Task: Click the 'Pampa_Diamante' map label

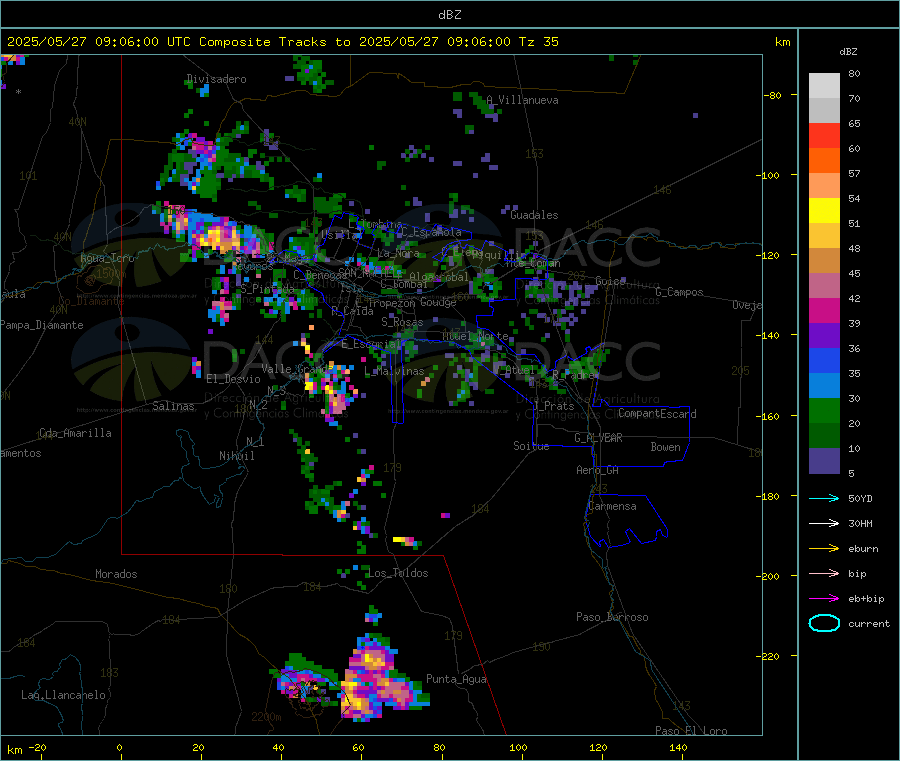Action: coord(41,325)
